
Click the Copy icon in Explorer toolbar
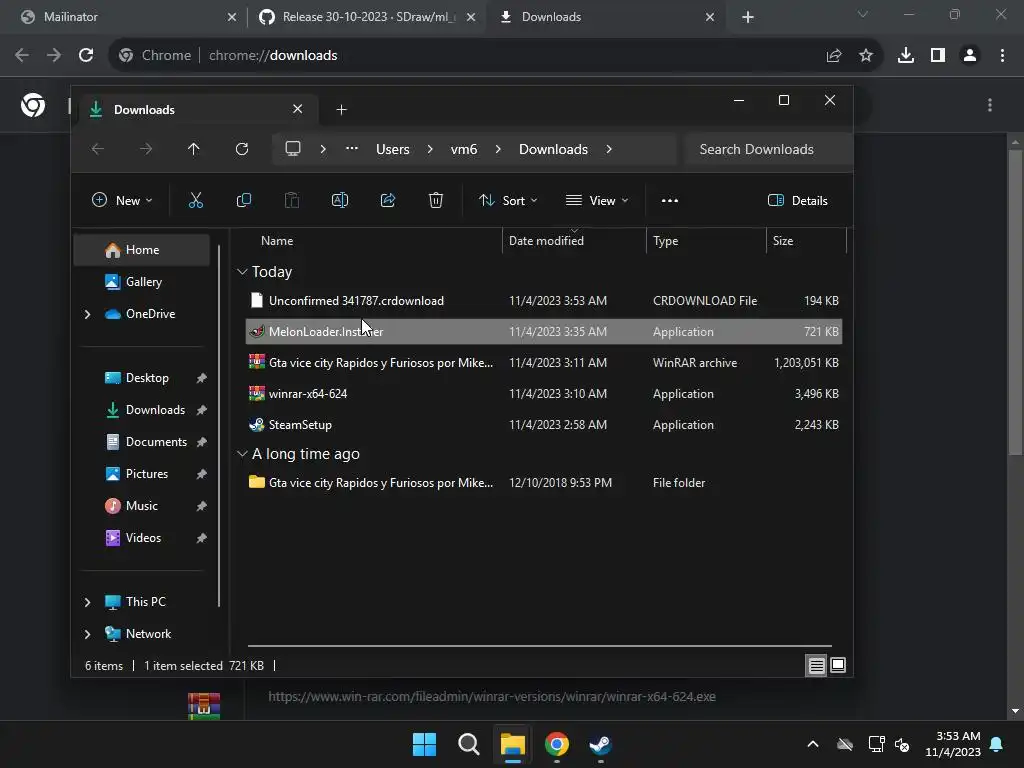pos(244,200)
